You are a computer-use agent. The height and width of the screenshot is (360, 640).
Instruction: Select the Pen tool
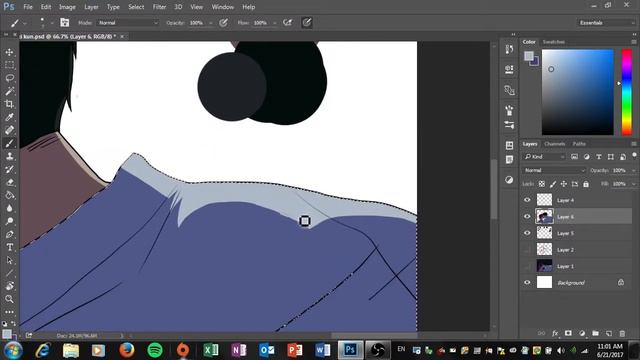[x=9, y=234]
